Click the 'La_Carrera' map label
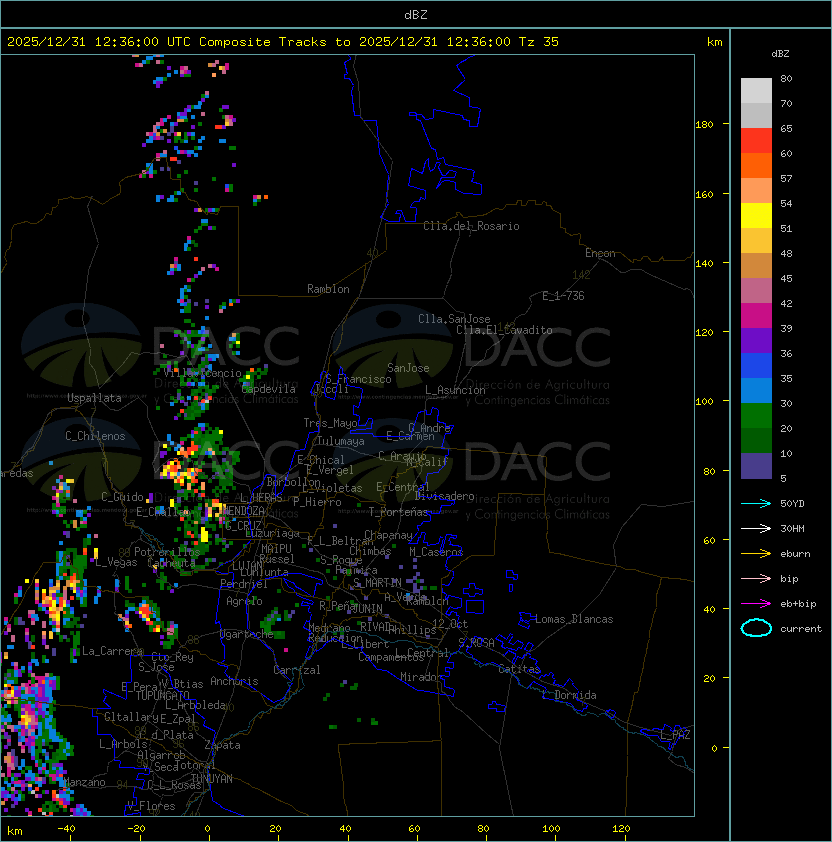Image resolution: width=832 pixels, height=842 pixels. click(112, 651)
